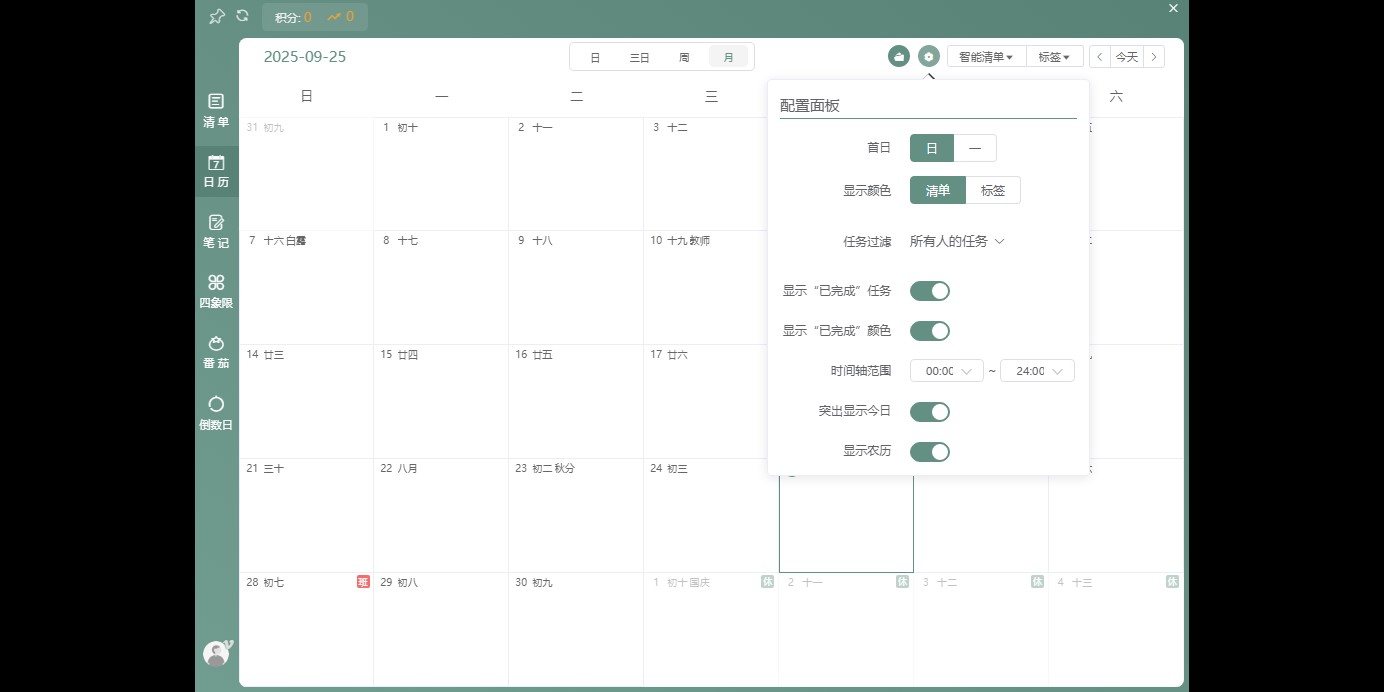Screen dimensions: 1384x692
Task: Open the 清单 list view in sidebar
Action: (x=216, y=110)
